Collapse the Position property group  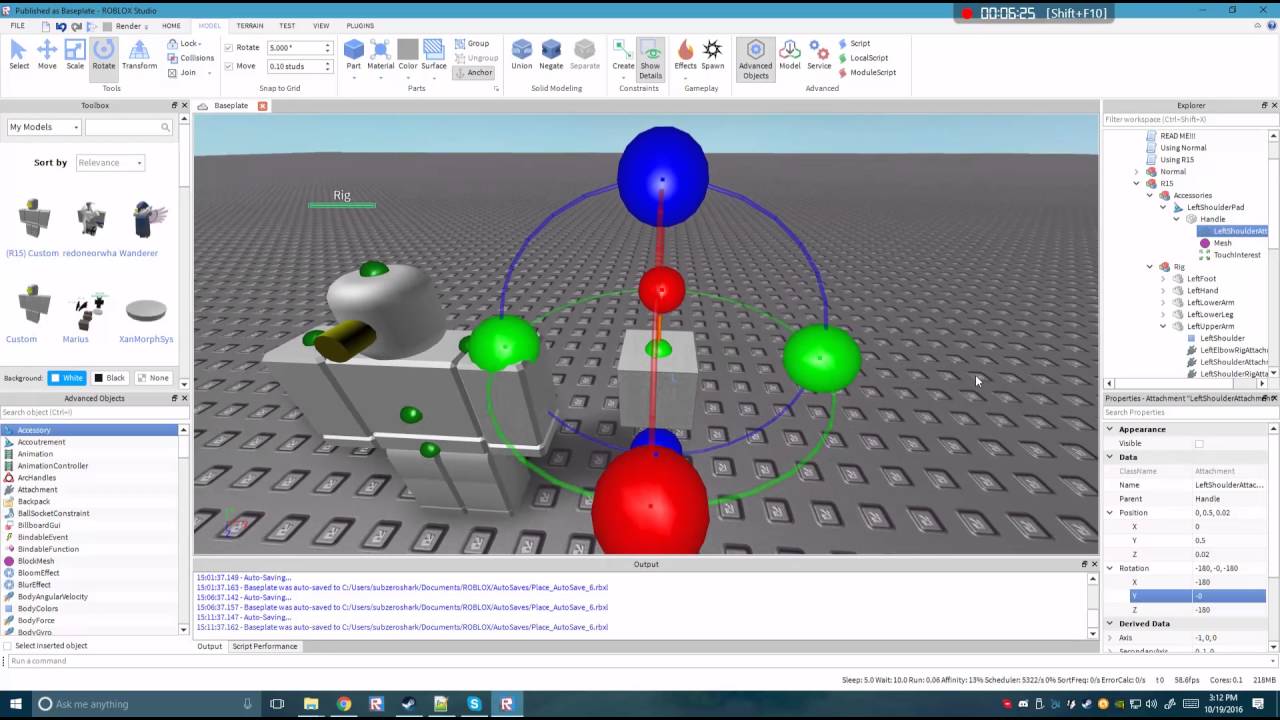[1109, 513]
